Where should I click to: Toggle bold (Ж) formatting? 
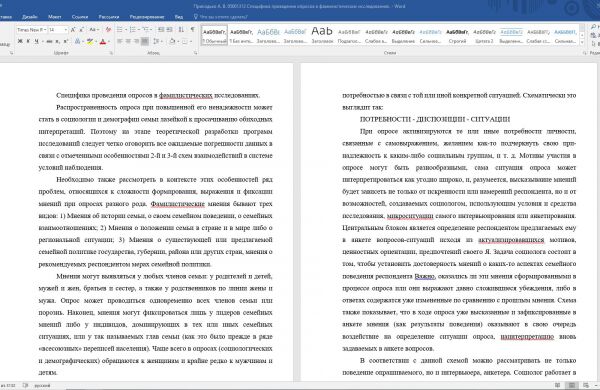[20, 41]
